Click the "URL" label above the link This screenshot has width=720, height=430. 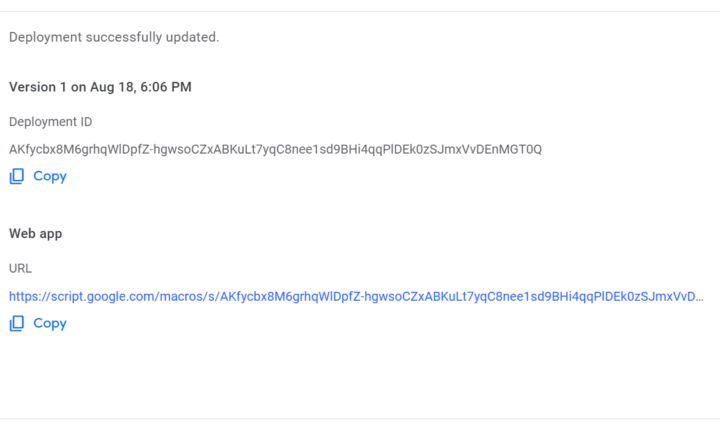tap(21, 268)
